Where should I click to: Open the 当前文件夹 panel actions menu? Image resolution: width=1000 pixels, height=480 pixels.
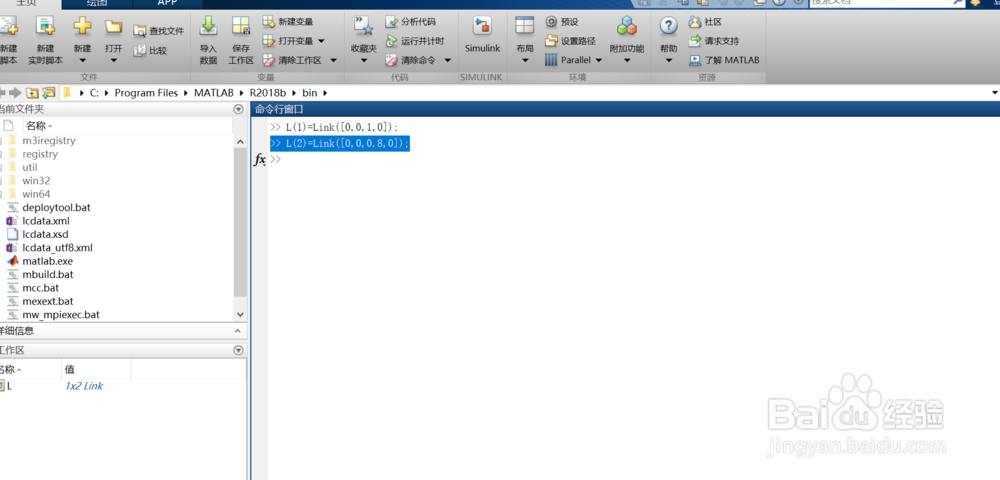[x=239, y=109]
